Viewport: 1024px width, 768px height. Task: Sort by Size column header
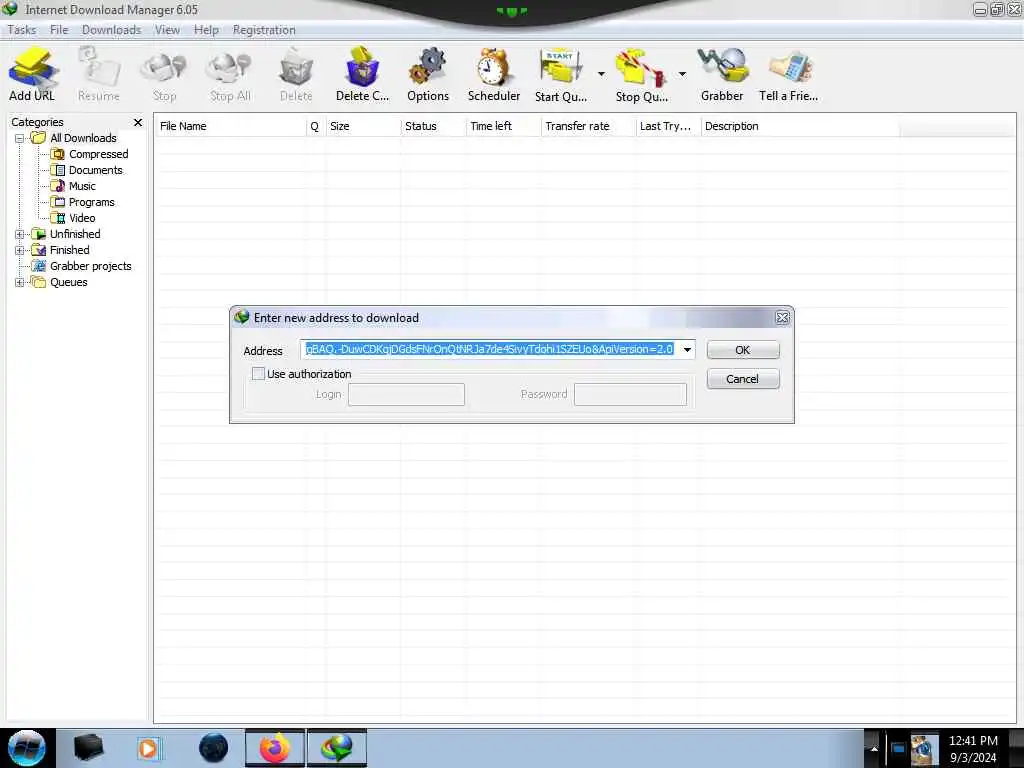pyautogui.click(x=362, y=127)
